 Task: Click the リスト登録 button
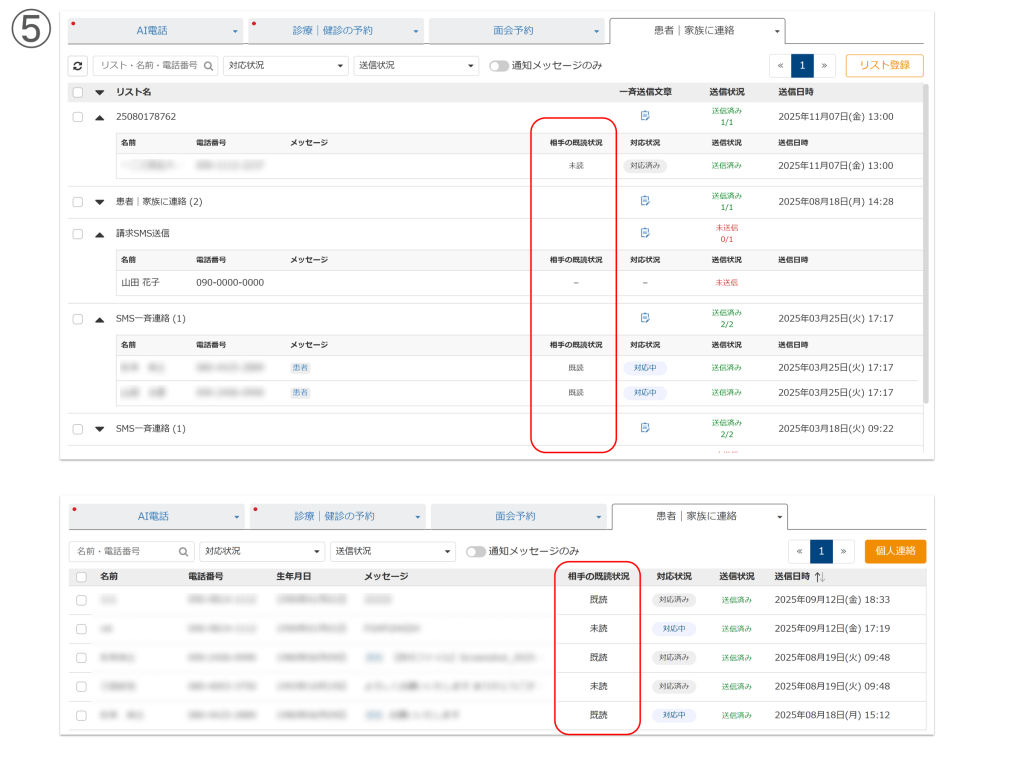pyautogui.click(x=884, y=66)
